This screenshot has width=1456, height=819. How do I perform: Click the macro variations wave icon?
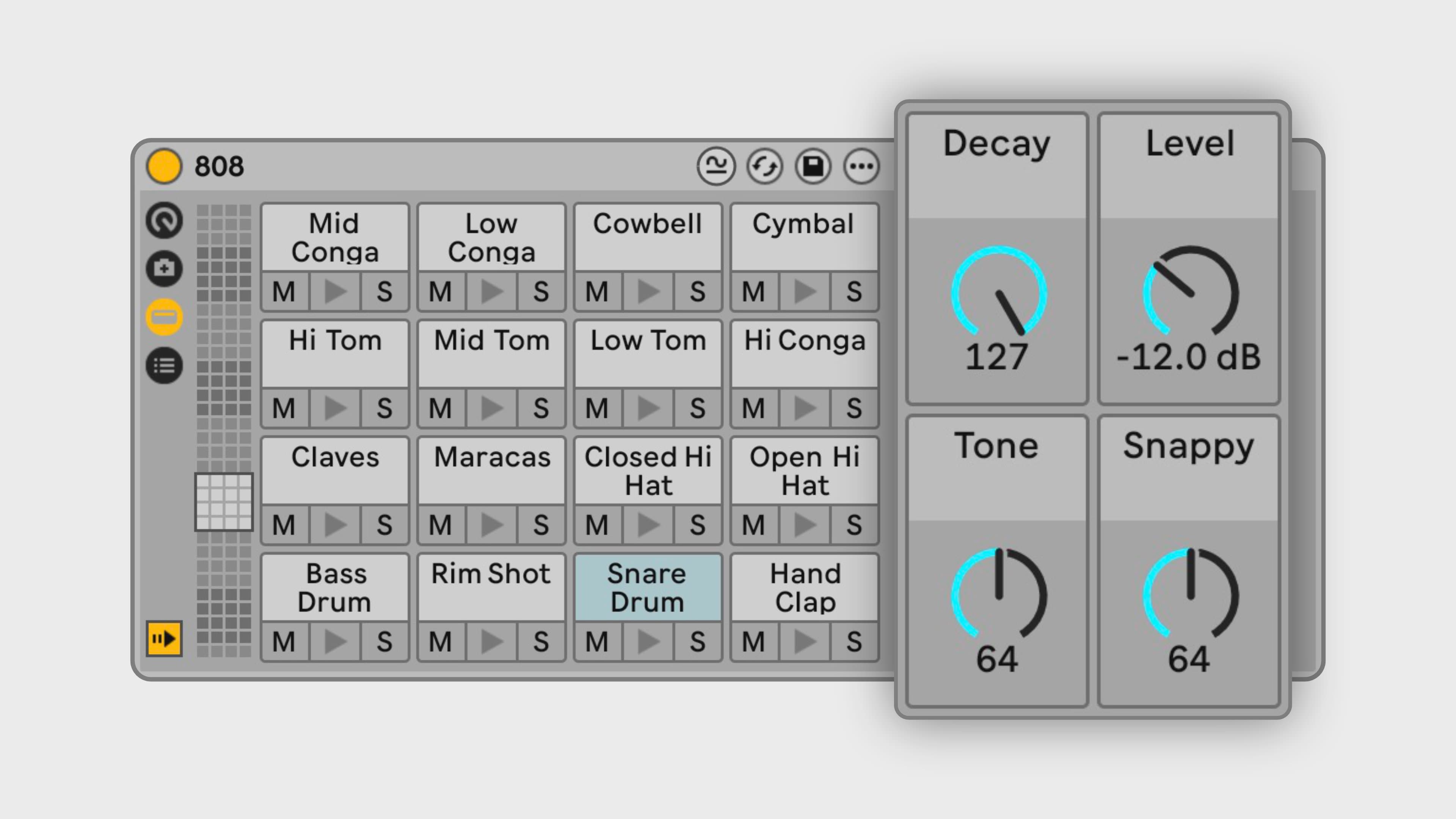coord(716,166)
